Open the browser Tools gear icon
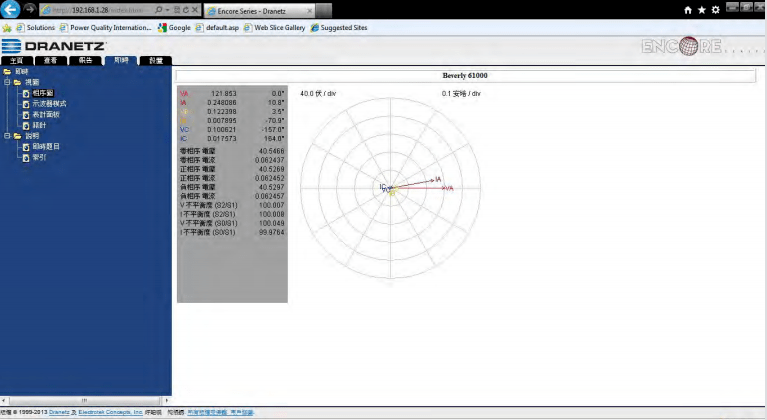Image resolution: width=767 pixels, height=420 pixels. pyautogui.click(x=715, y=10)
